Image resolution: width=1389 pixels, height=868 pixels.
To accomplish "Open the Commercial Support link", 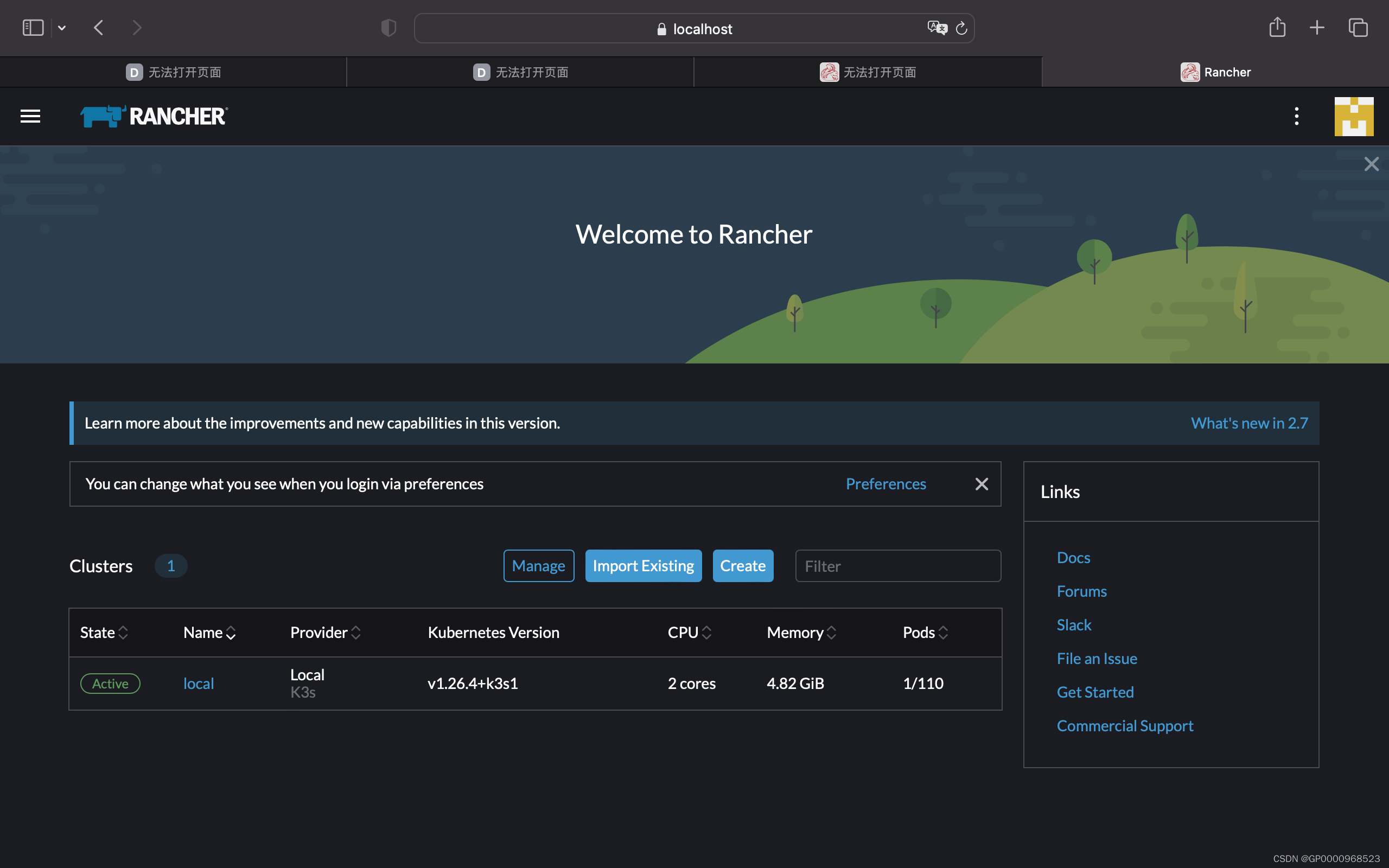I will 1124,726.
